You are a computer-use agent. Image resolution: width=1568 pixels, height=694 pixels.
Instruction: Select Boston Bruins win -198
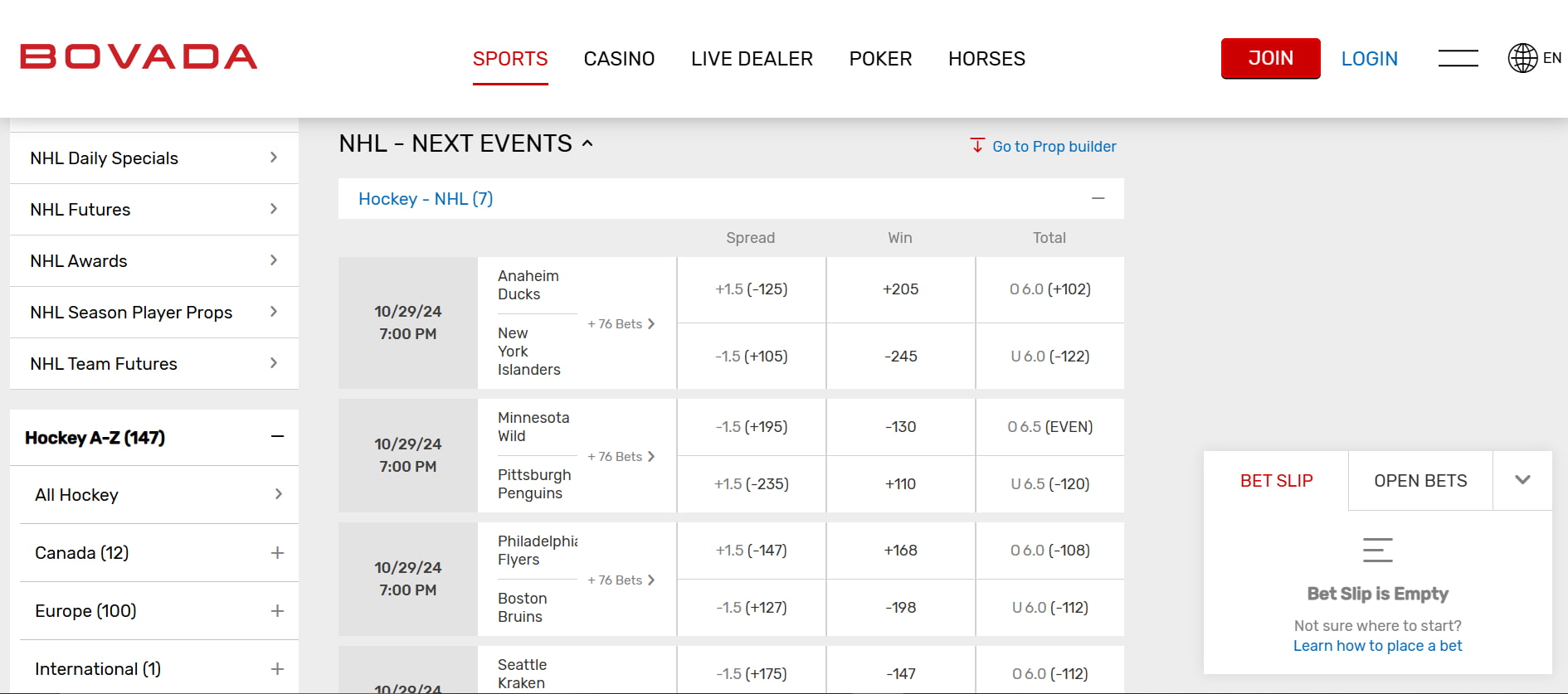(901, 608)
